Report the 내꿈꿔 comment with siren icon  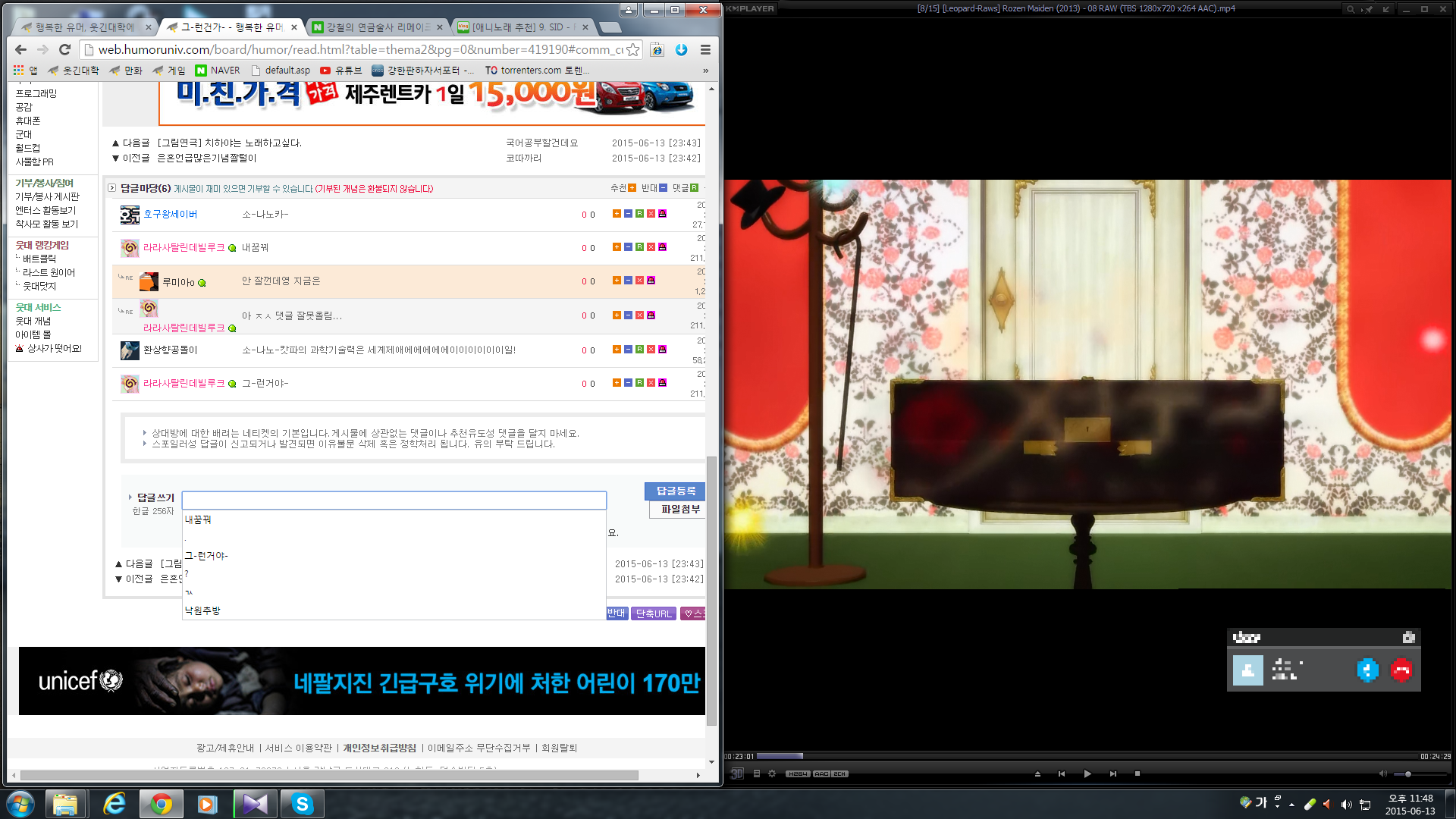click(x=662, y=247)
